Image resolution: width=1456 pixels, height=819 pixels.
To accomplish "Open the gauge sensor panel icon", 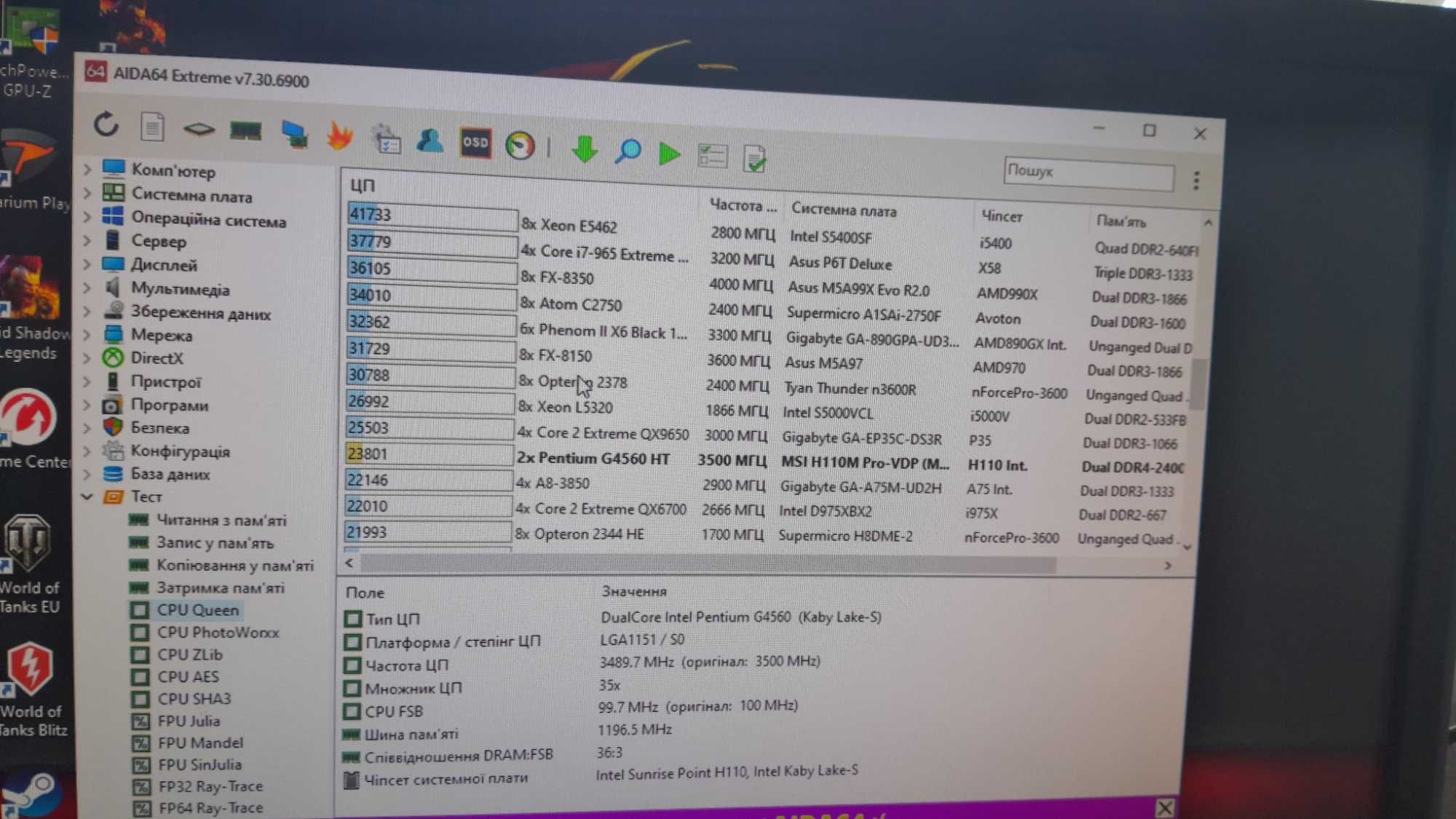I will coord(520,146).
